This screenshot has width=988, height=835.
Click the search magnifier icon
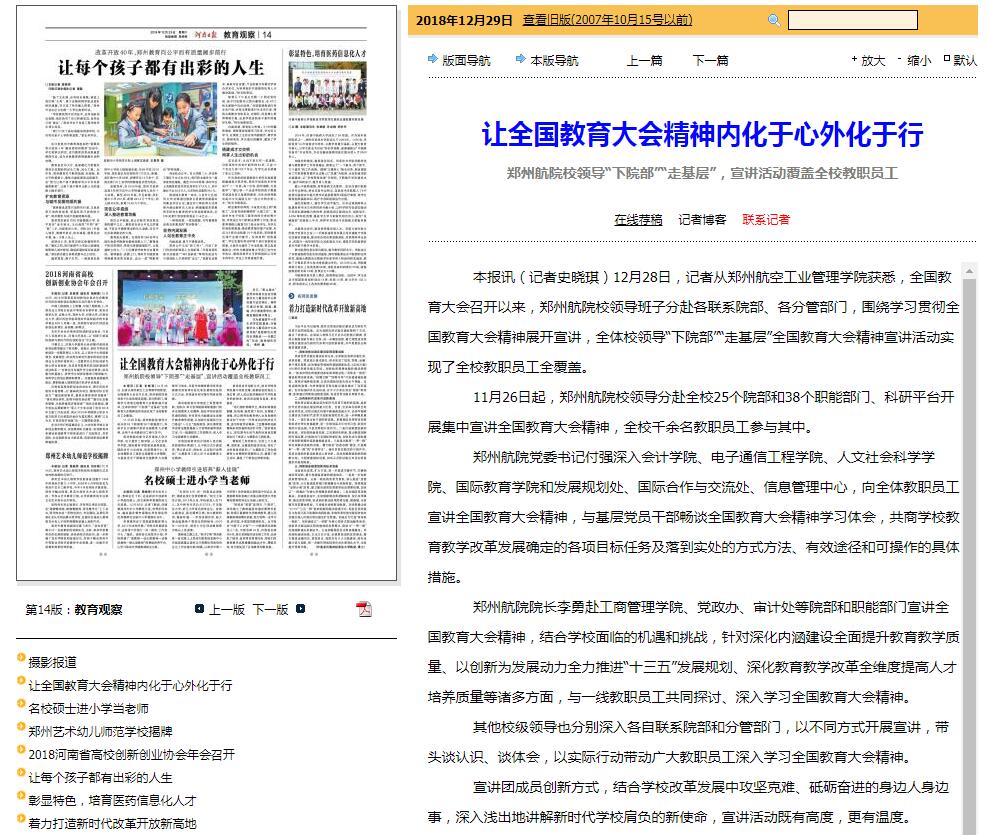(x=774, y=20)
